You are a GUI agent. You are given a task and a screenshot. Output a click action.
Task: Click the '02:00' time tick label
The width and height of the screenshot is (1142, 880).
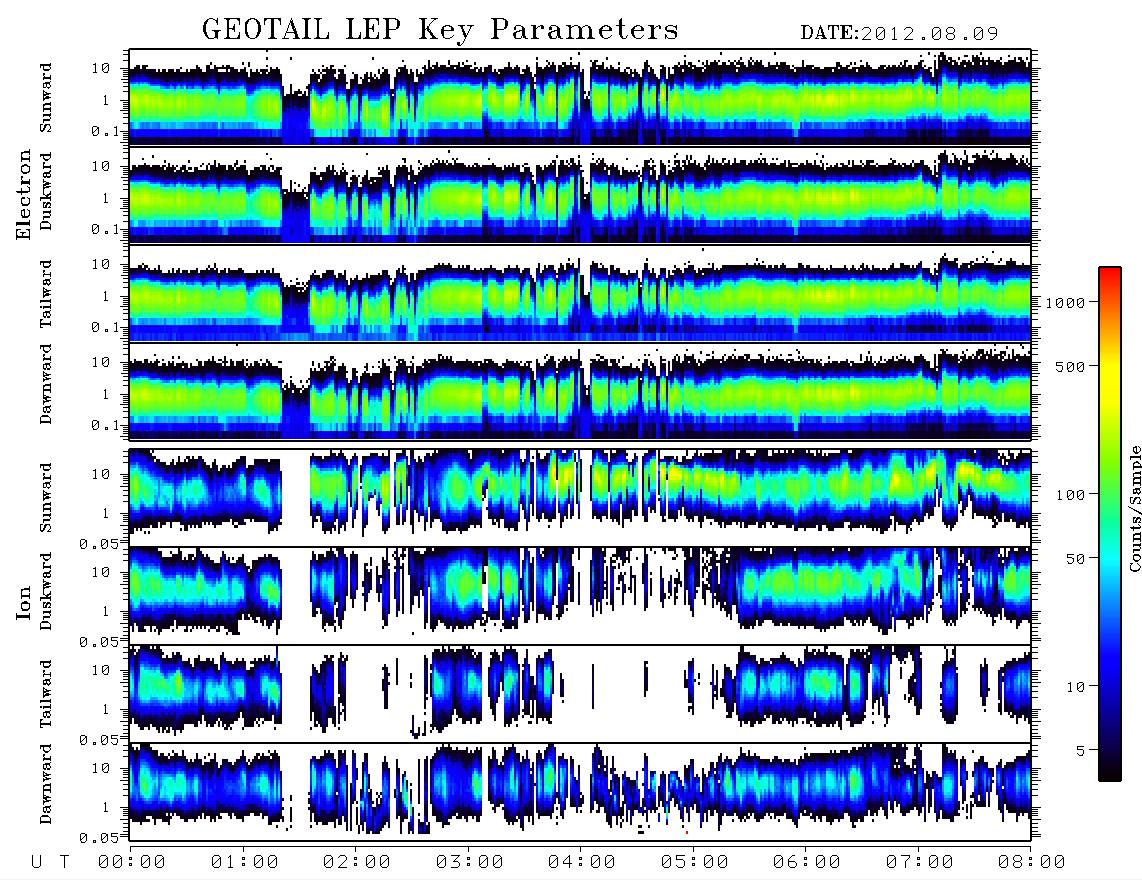click(357, 863)
